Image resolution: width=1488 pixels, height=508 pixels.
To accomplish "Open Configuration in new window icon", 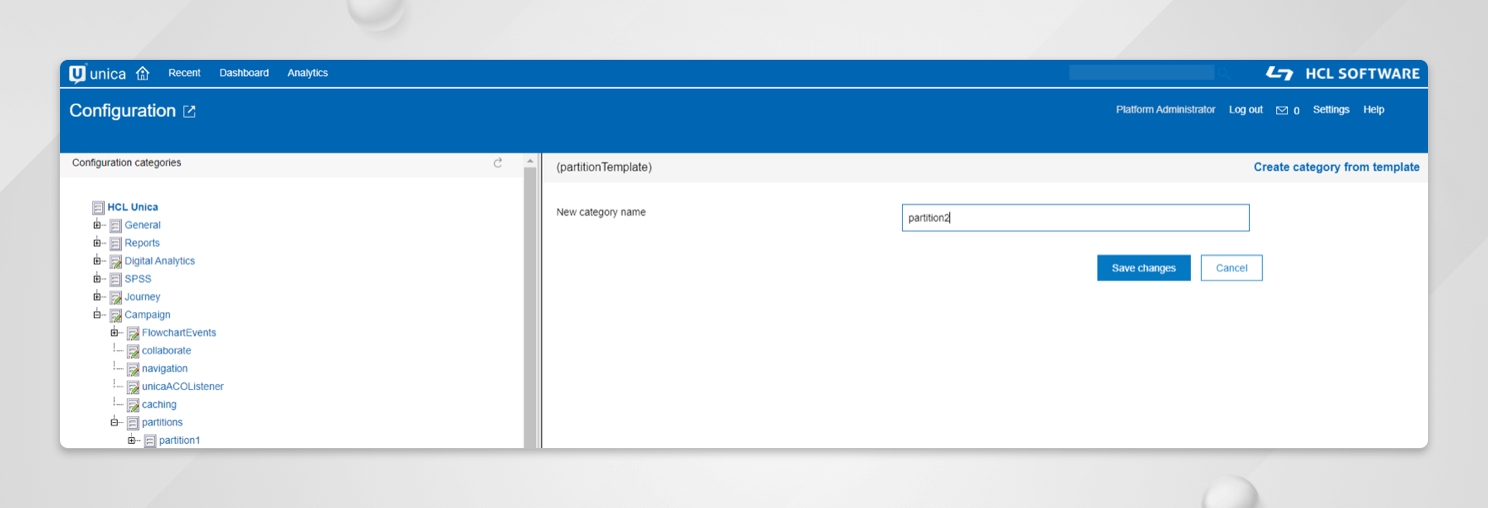I will tap(190, 112).
